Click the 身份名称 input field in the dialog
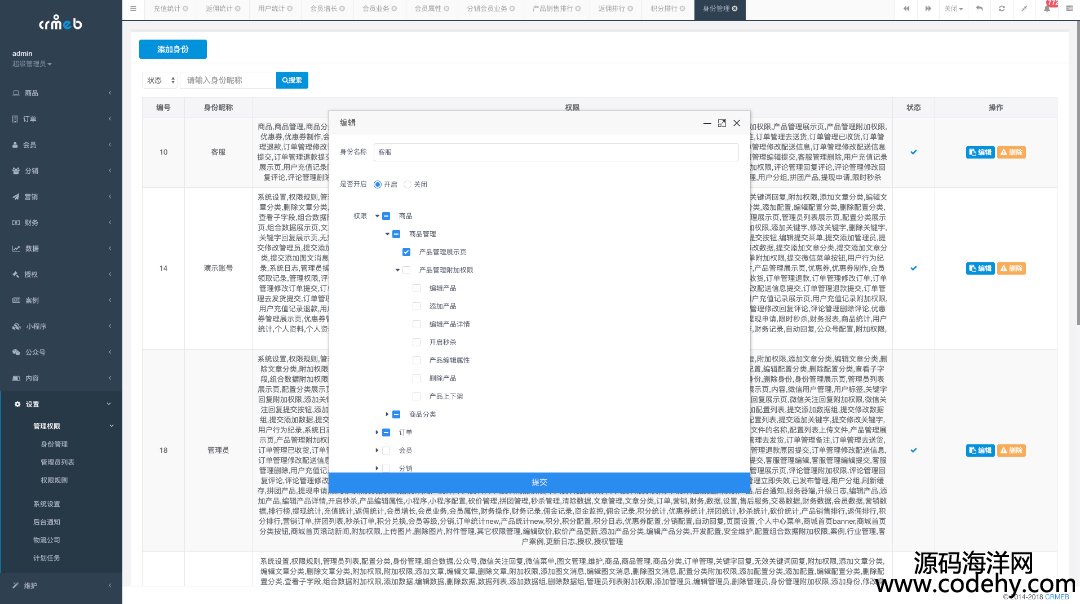This screenshot has height=604, width=1080. click(x=555, y=152)
